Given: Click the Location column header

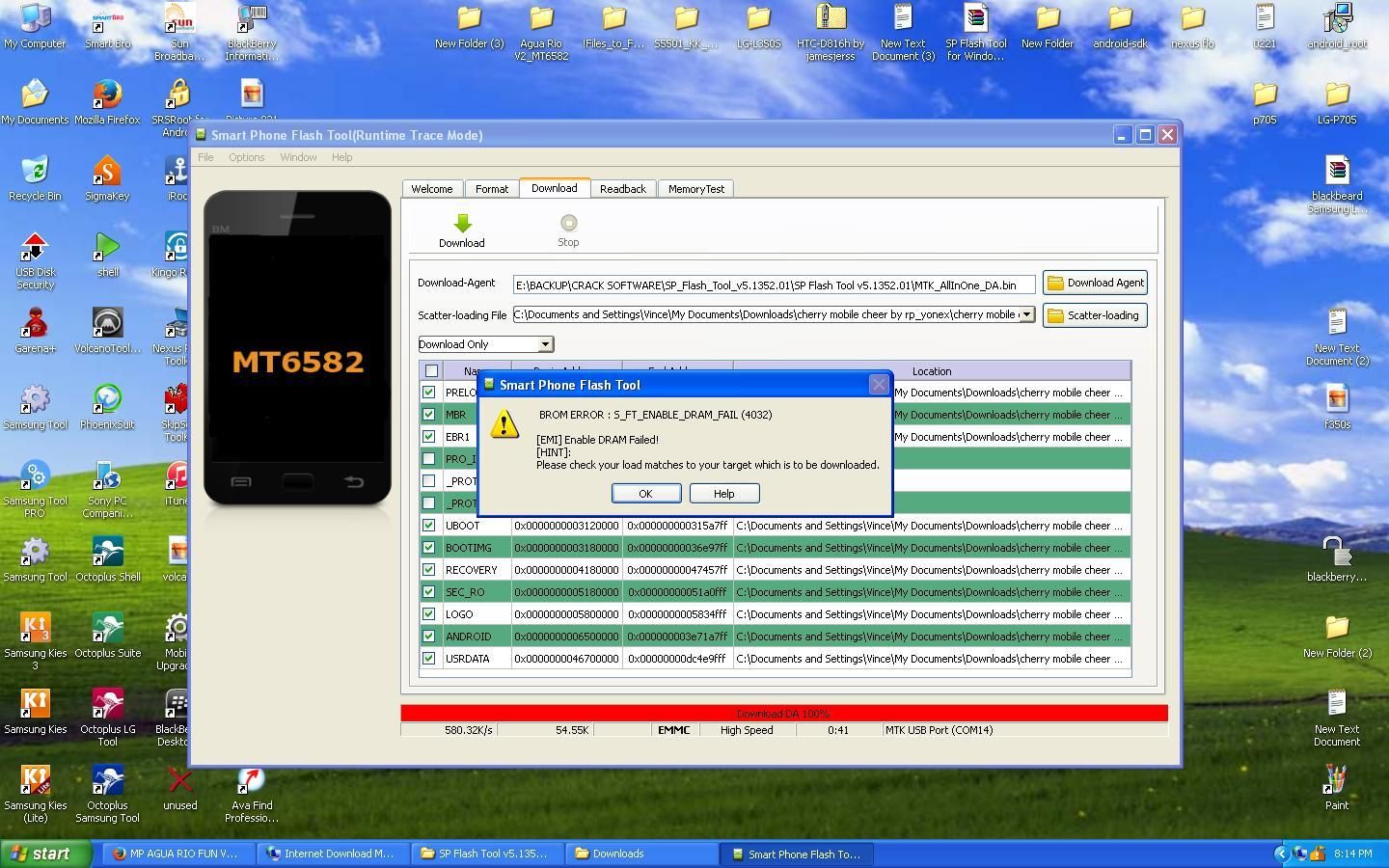Looking at the screenshot, I should pos(932,371).
